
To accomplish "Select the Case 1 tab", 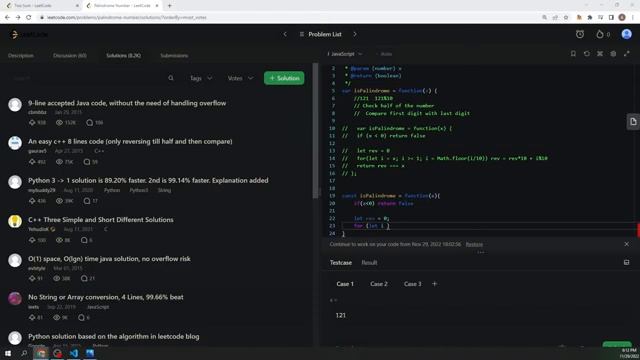I will tap(345, 284).
